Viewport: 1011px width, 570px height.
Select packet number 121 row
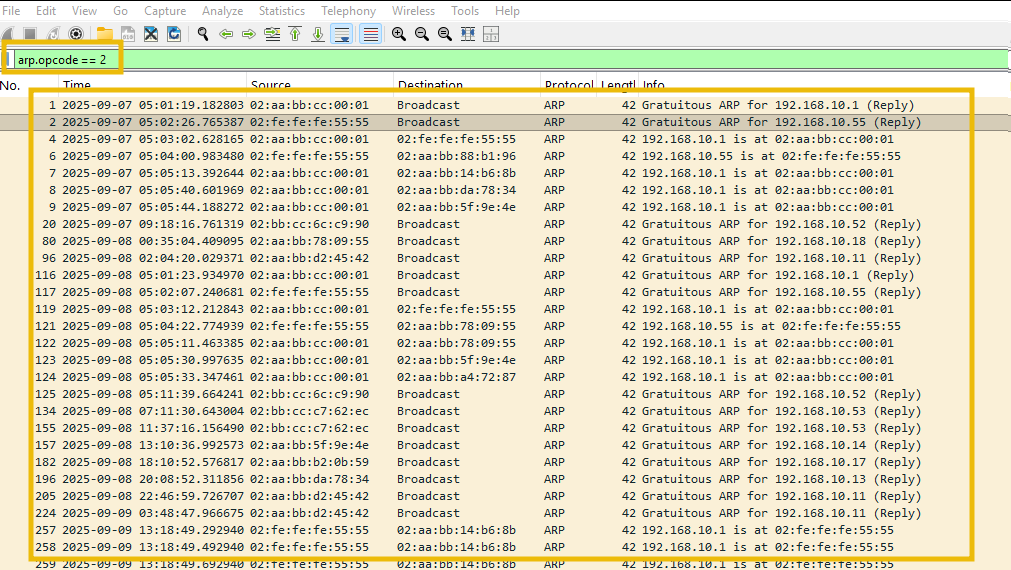[x=506, y=326]
